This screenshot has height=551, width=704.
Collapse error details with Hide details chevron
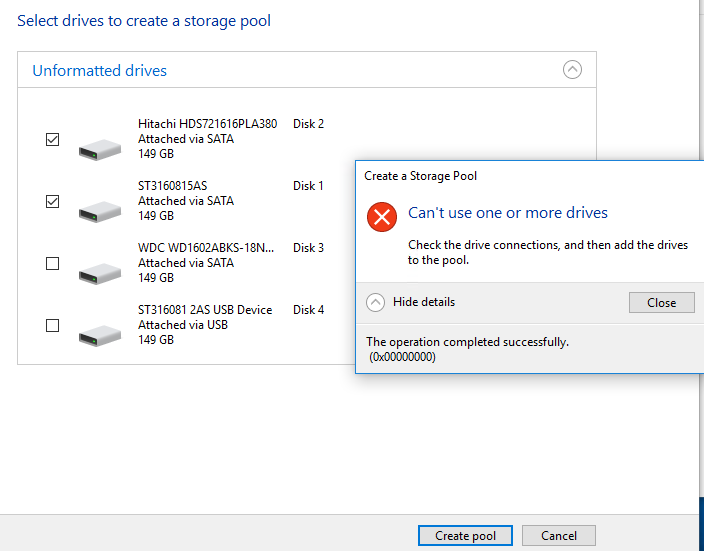(375, 302)
